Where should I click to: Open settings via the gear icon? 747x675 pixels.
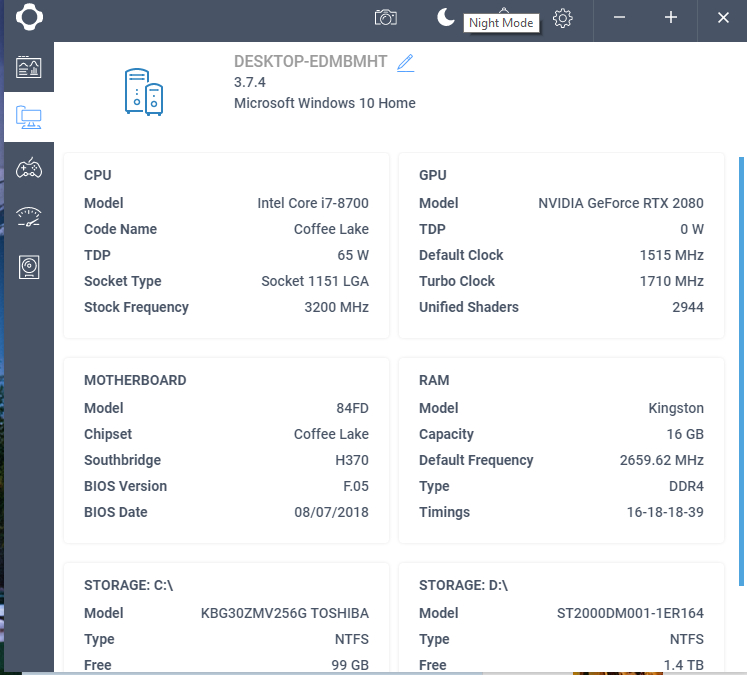coord(563,18)
